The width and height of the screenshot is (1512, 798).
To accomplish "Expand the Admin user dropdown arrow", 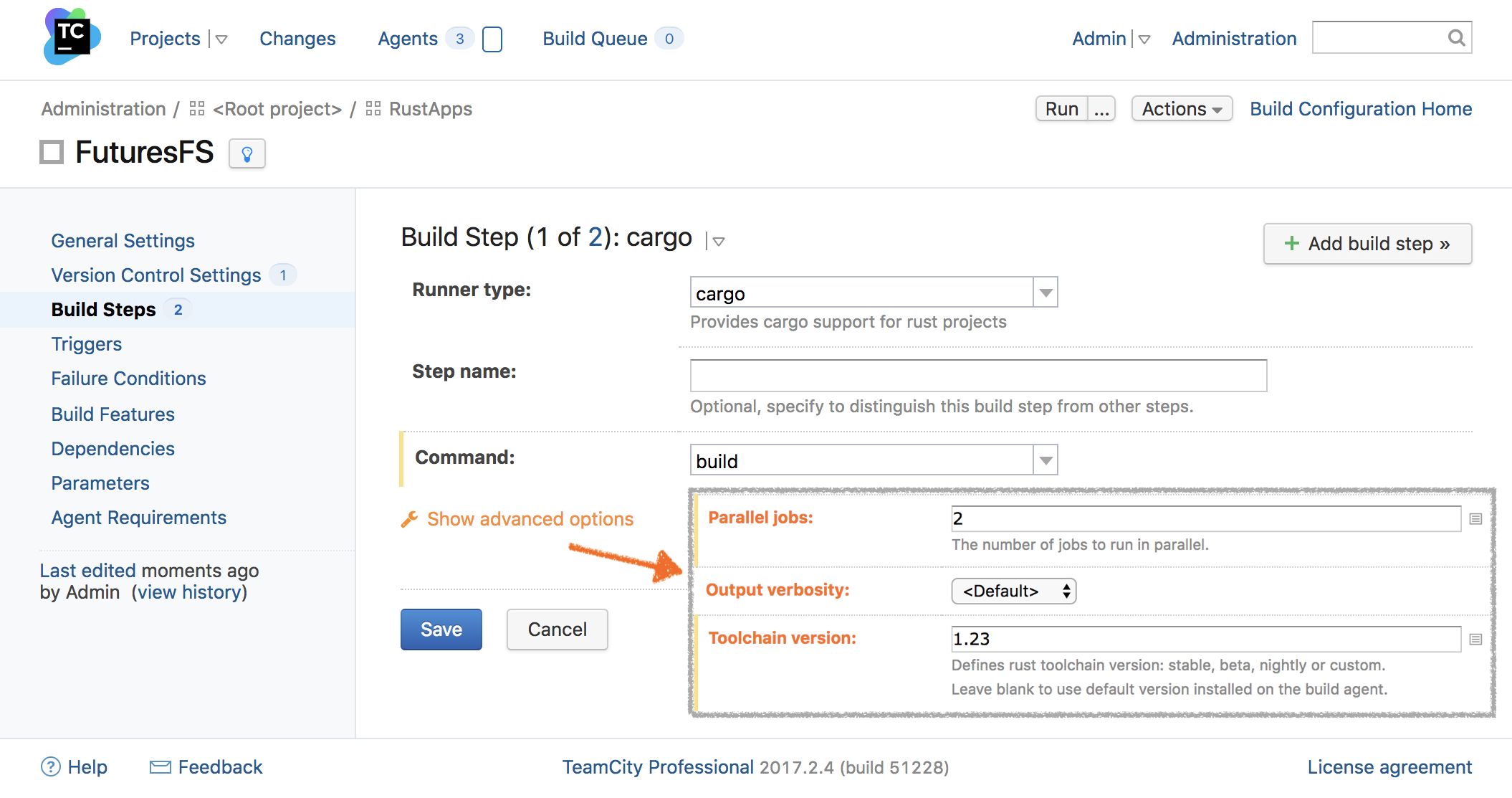I will point(1144,39).
